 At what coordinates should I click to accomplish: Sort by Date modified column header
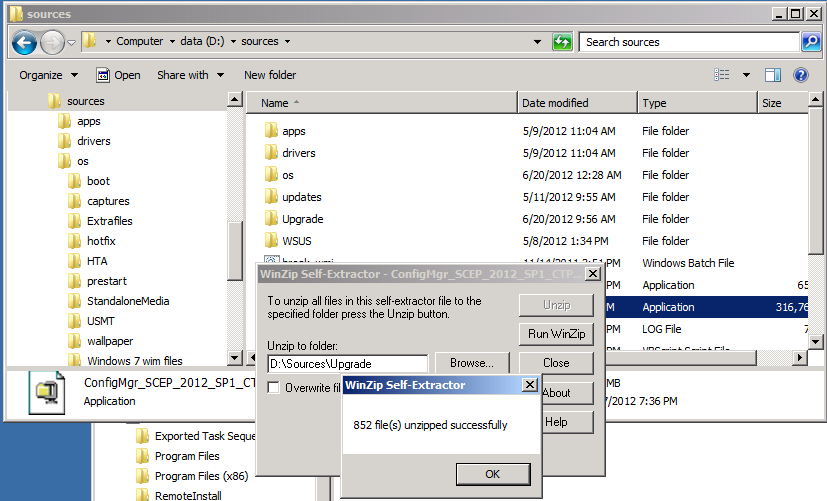(578, 103)
